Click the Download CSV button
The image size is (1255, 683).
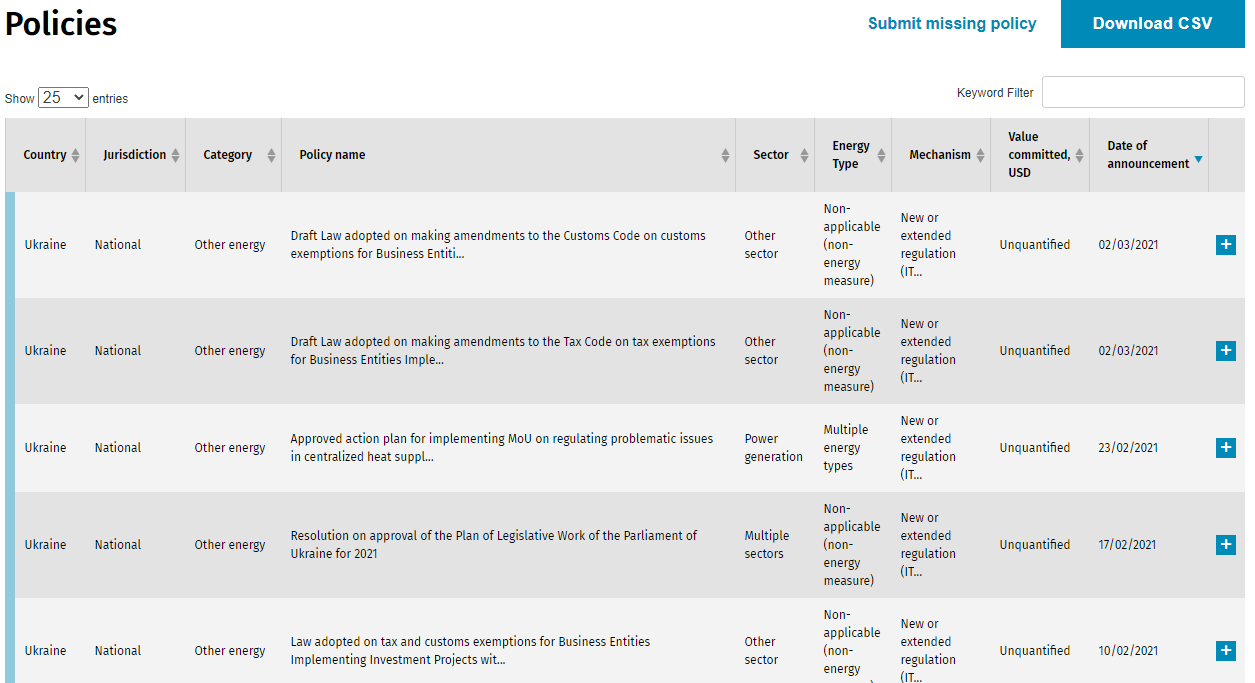[x=1152, y=24]
